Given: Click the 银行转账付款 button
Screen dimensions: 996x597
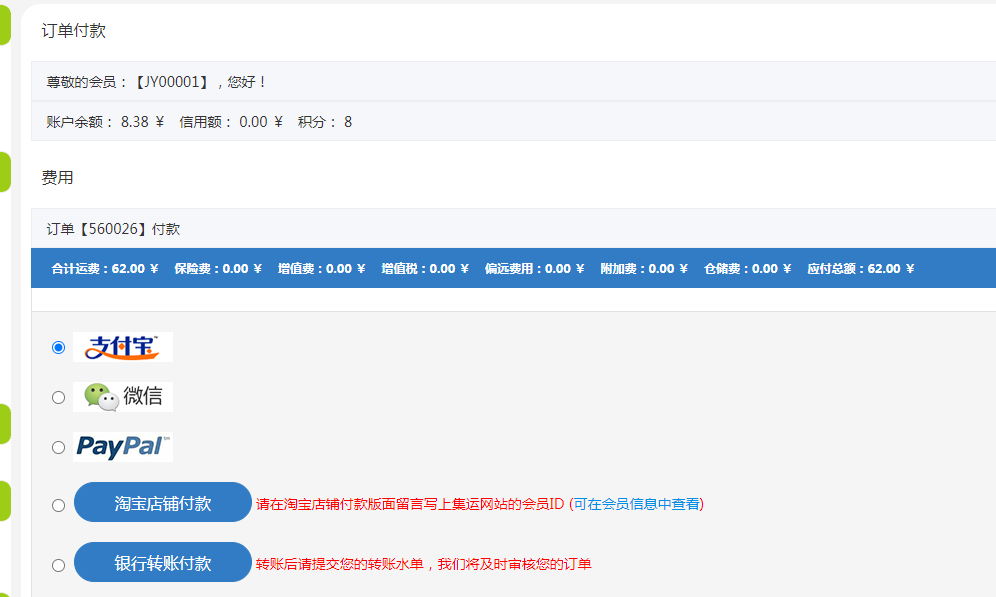Looking at the screenshot, I should tap(163, 562).
